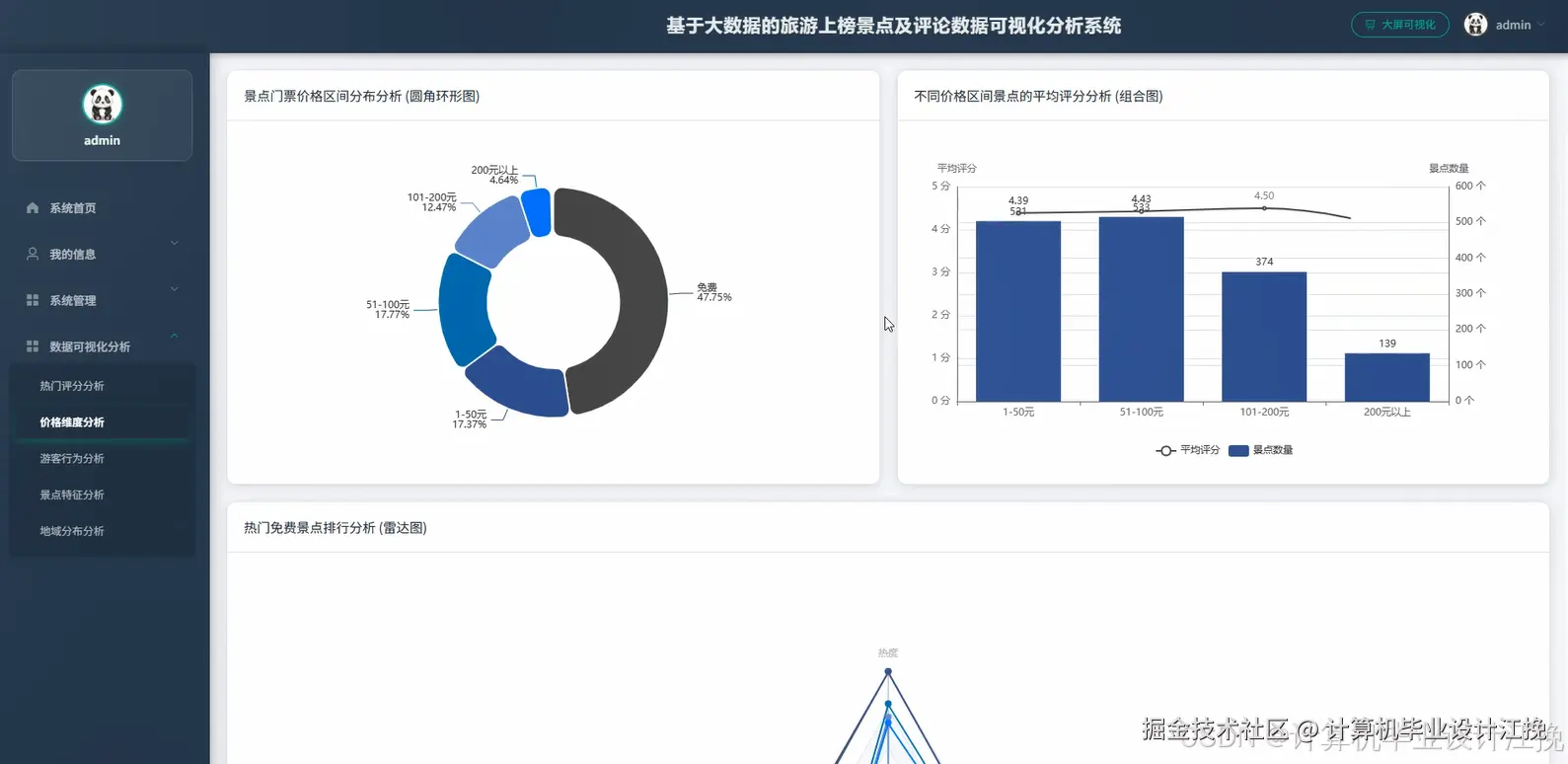Viewport: 1568px width, 764px height.
Task: Open the 系统管理 sidebar menu
Action: pyautogui.click(x=102, y=300)
